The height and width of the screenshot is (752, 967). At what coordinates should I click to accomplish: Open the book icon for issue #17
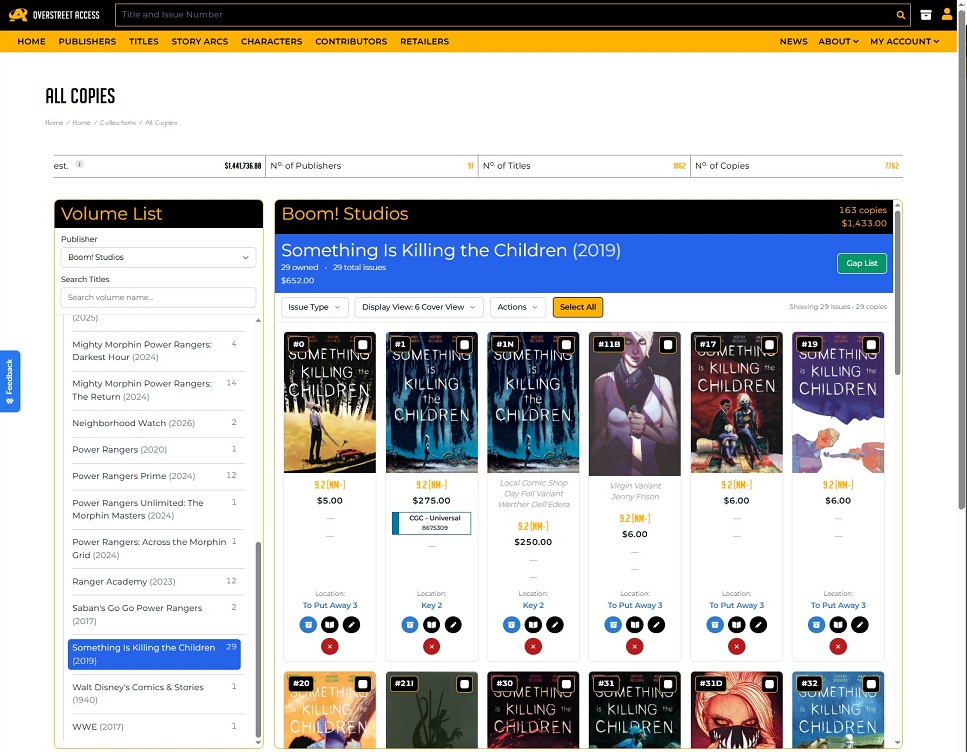[736, 625]
